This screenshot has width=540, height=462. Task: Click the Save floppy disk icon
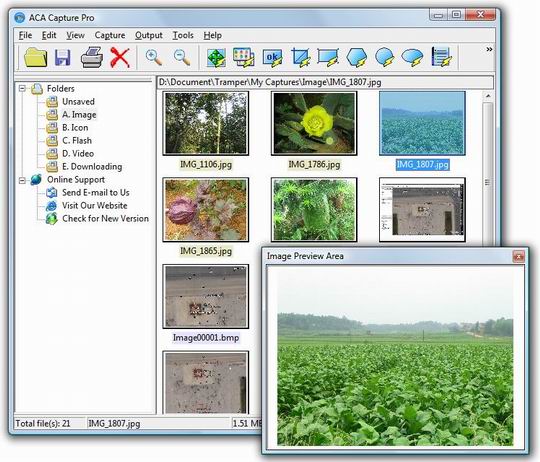coord(63,57)
